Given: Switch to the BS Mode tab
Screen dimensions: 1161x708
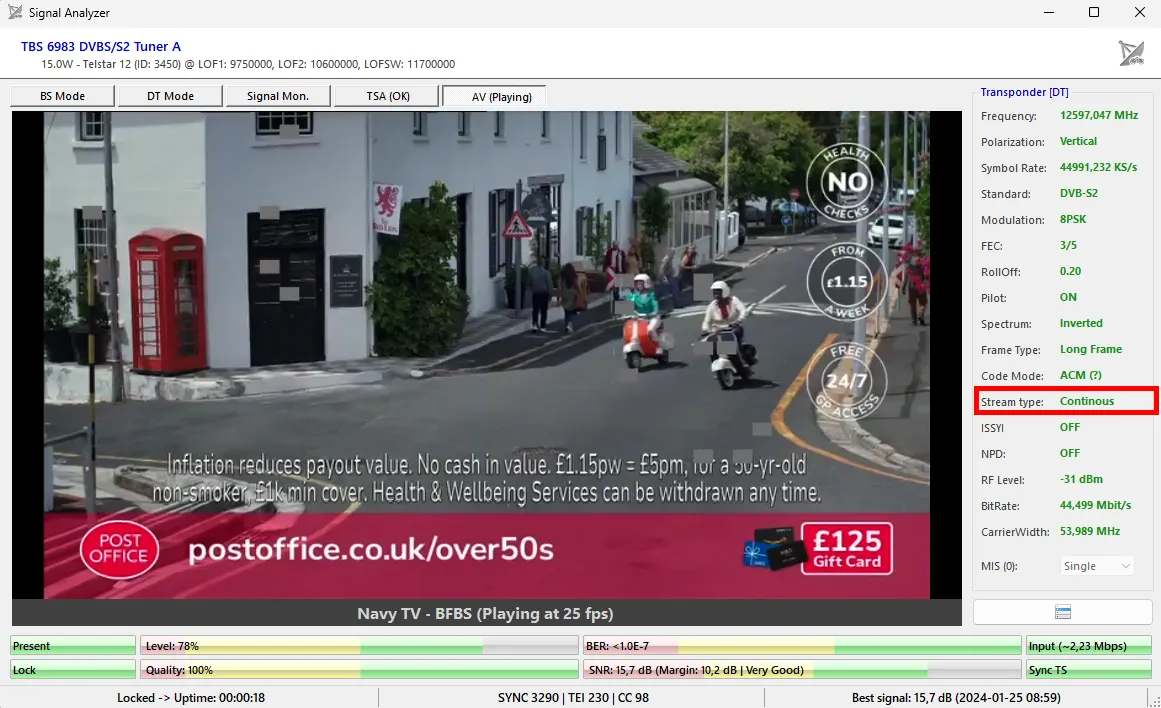Looking at the screenshot, I should click(x=63, y=96).
